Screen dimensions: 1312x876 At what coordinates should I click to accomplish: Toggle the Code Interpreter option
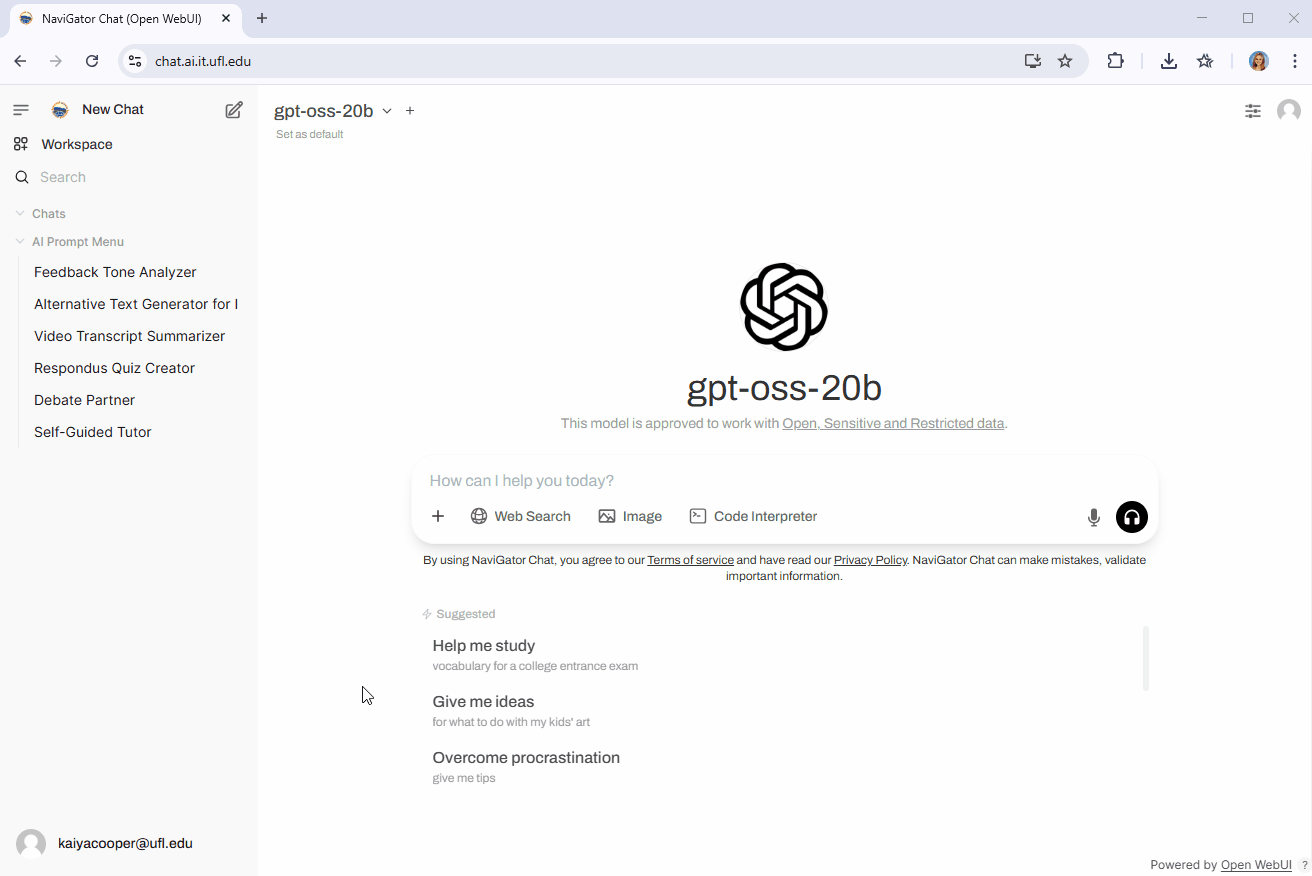(753, 516)
